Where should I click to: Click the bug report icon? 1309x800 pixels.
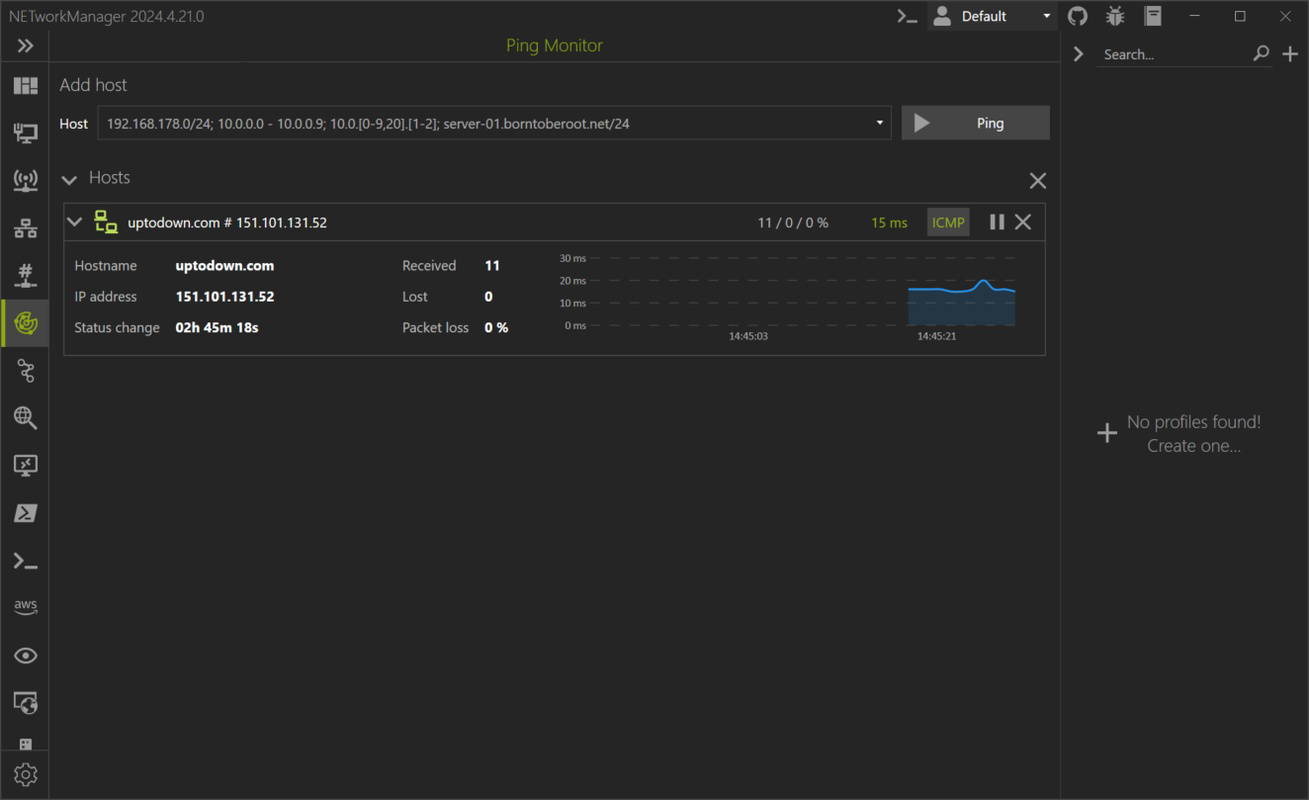(x=1115, y=16)
